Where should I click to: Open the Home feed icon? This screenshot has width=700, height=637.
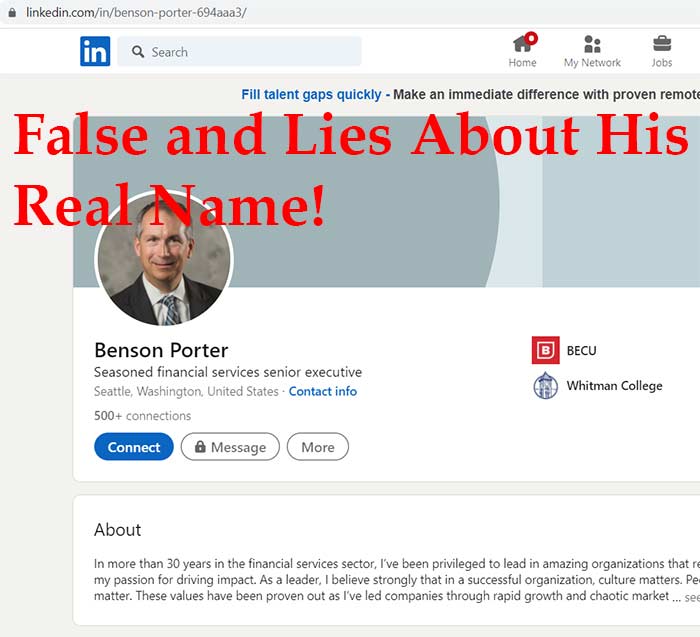click(x=522, y=44)
